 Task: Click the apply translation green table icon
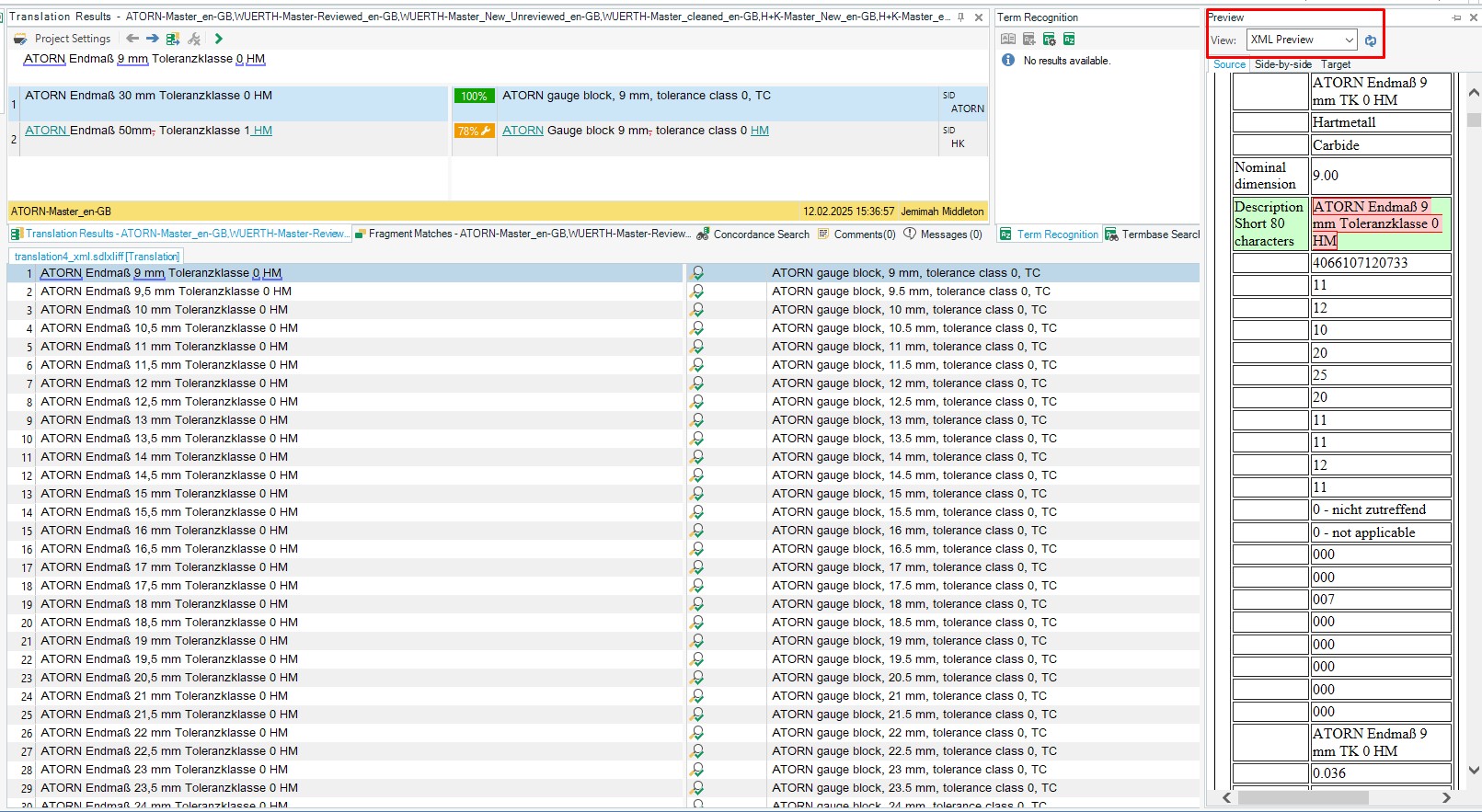173,39
